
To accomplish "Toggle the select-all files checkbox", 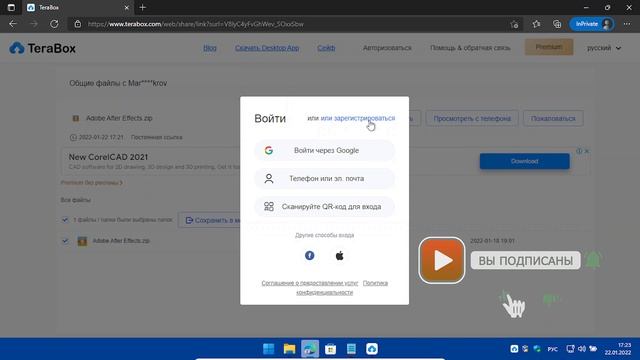I will 65,220.
